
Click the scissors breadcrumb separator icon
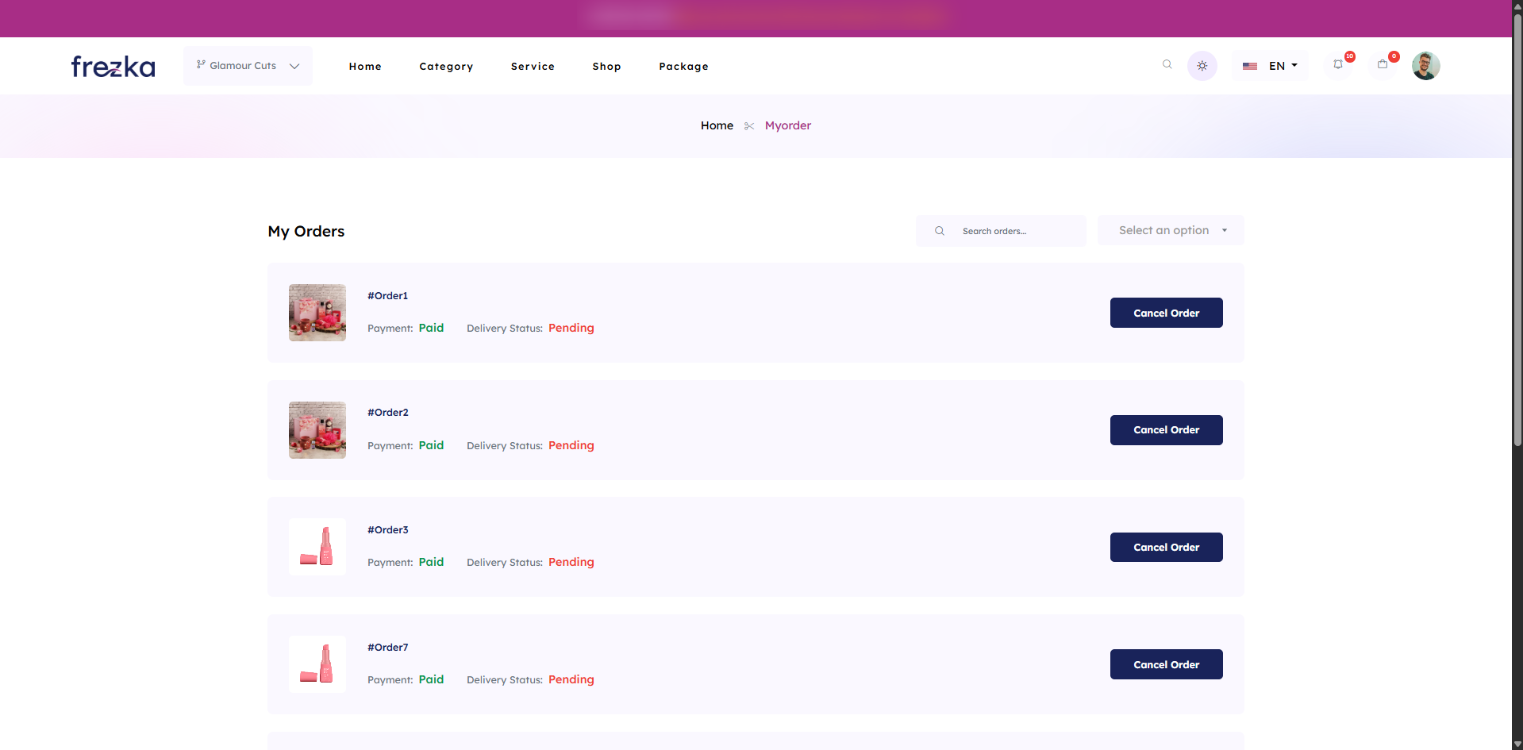[749, 126]
